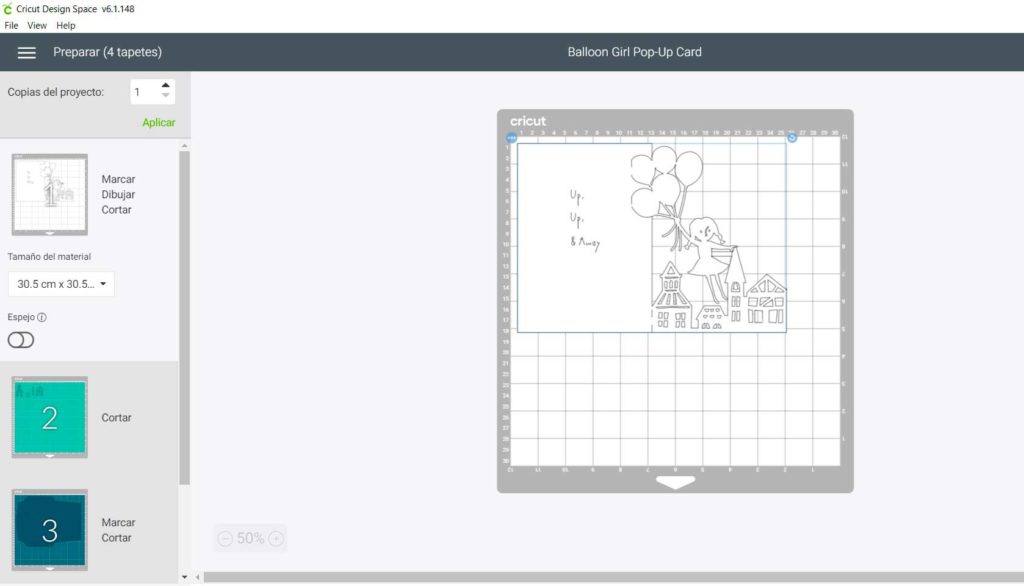The height and width of the screenshot is (586, 1024).
Task: Open the hamburger main menu
Action: click(x=26, y=52)
